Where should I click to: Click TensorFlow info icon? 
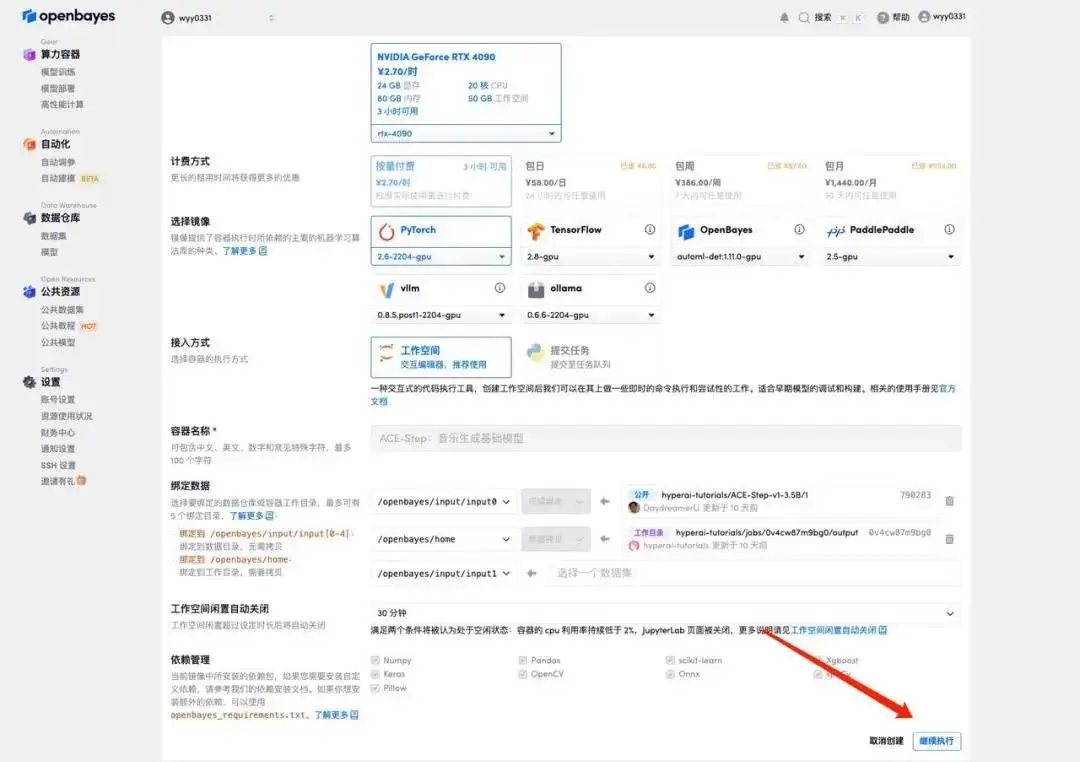[x=650, y=229]
